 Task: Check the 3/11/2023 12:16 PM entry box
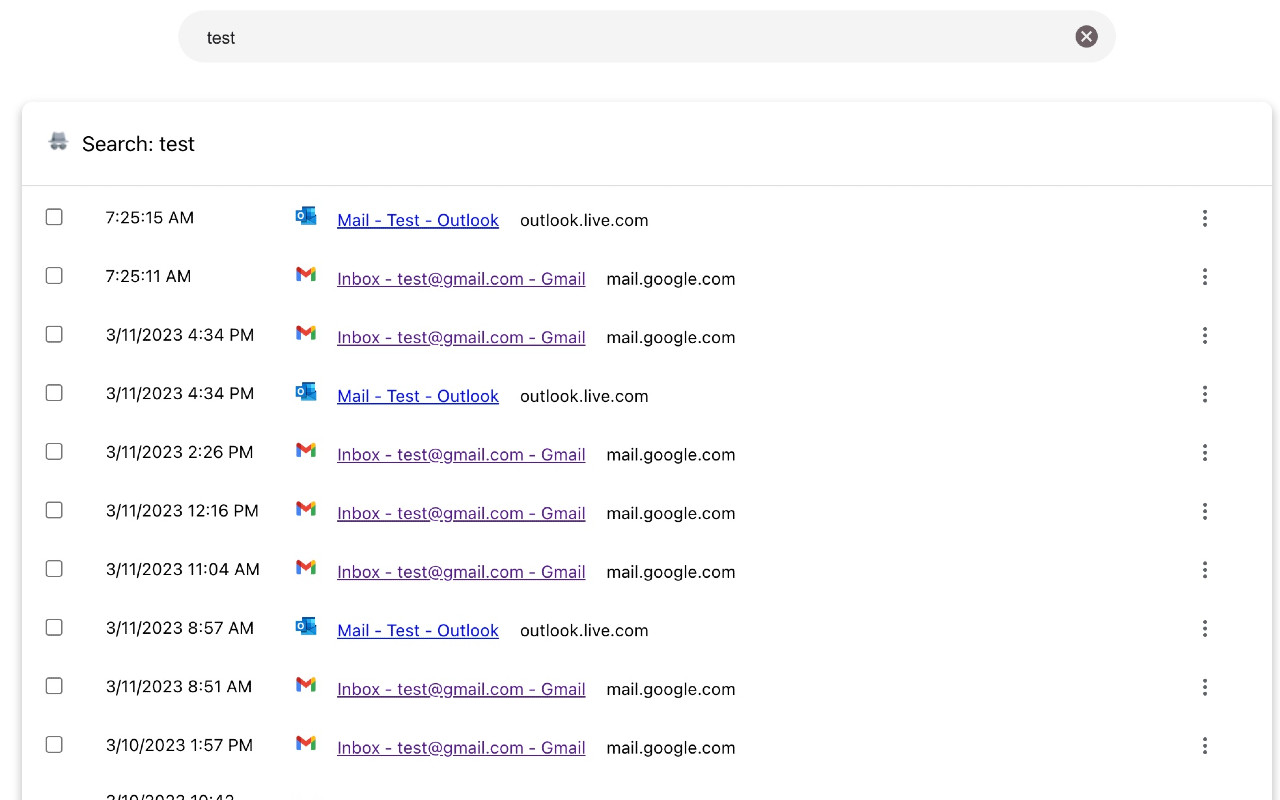(54, 510)
